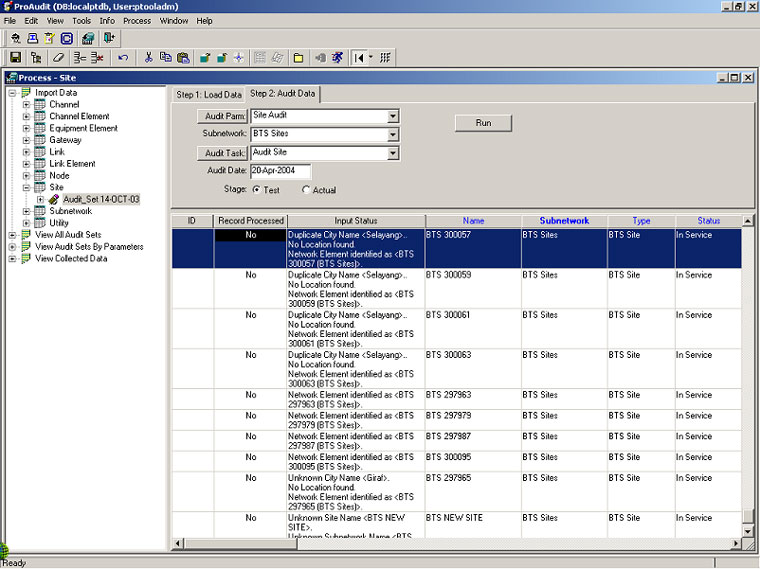Click the Eraser icon in toolbar
The height and width of the screenshot is (569, 760).
pos(59,58)
